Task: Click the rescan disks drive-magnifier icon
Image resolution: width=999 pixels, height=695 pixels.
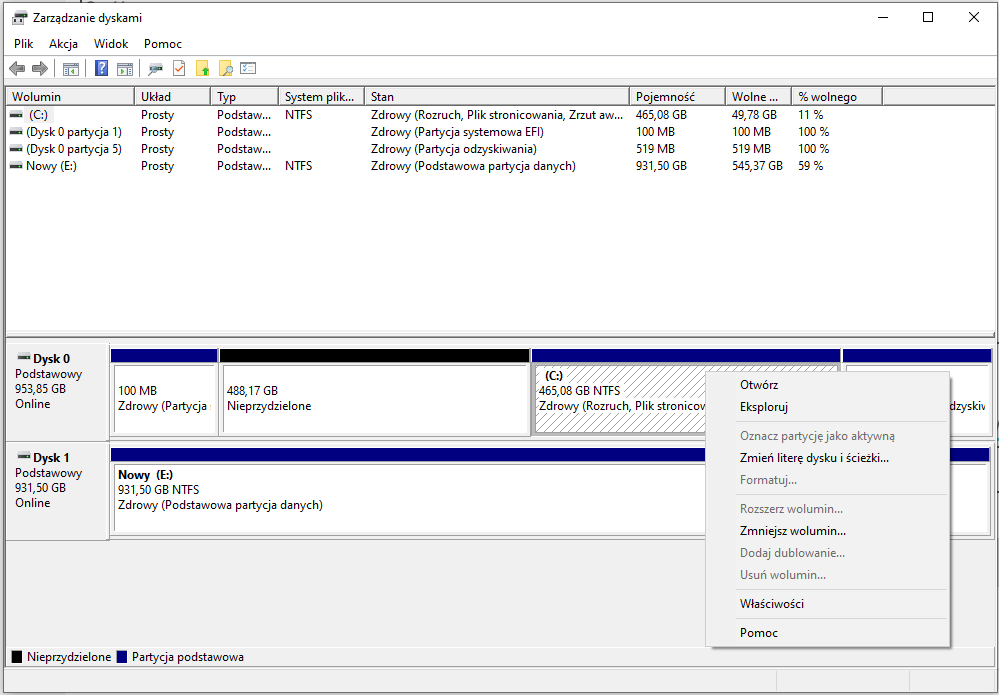Action: 155,69
